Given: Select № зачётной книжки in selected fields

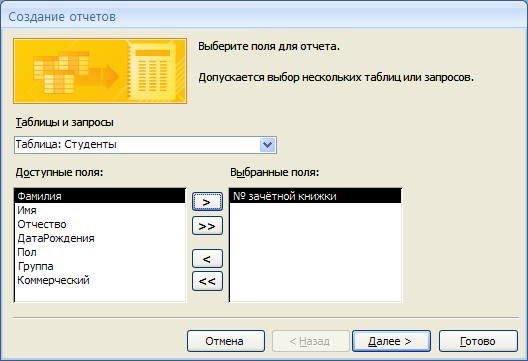Looking at the screenshot, I should 316,196.
